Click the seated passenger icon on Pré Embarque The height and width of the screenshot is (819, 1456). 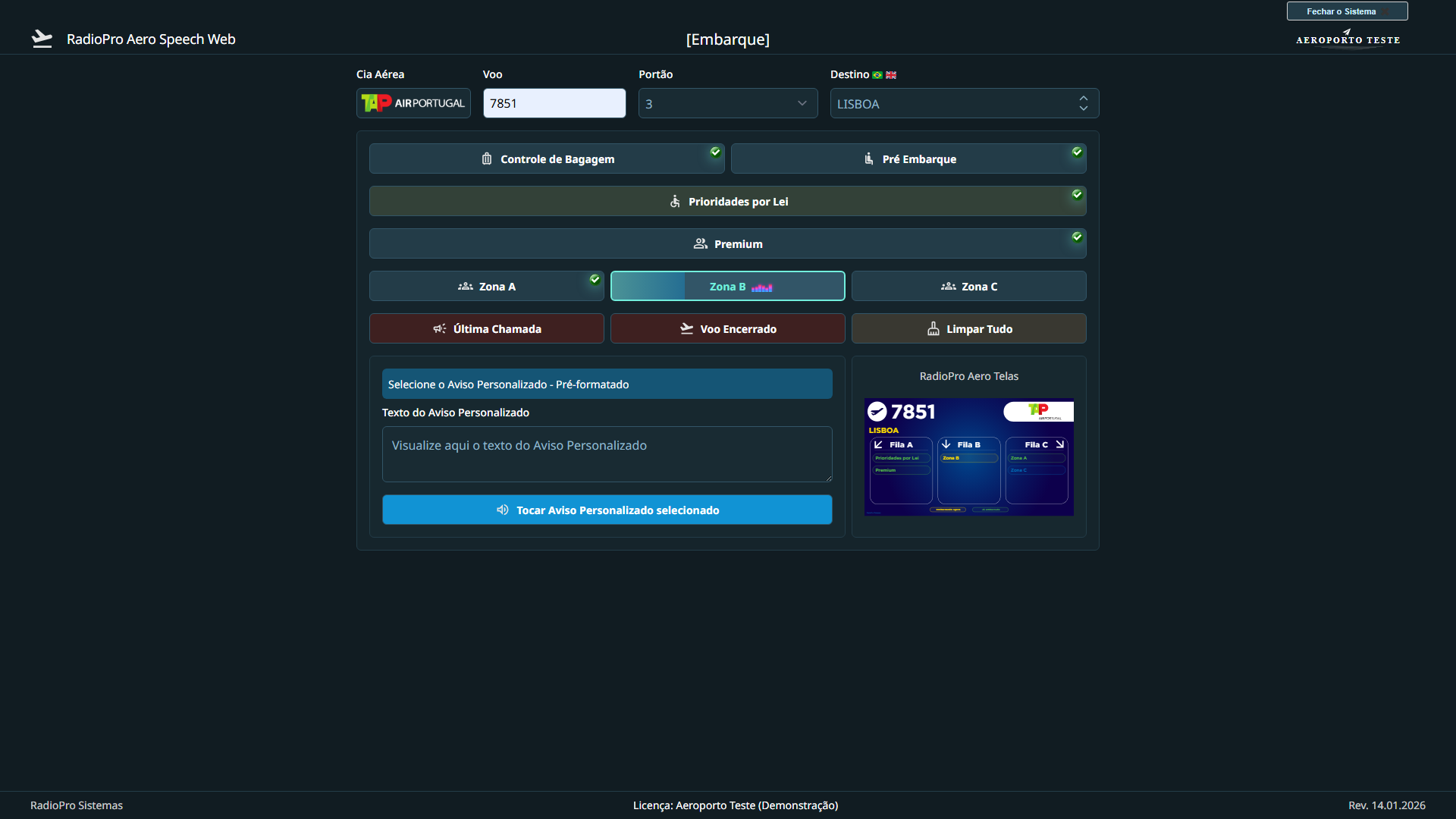click(x=869, y=158)
